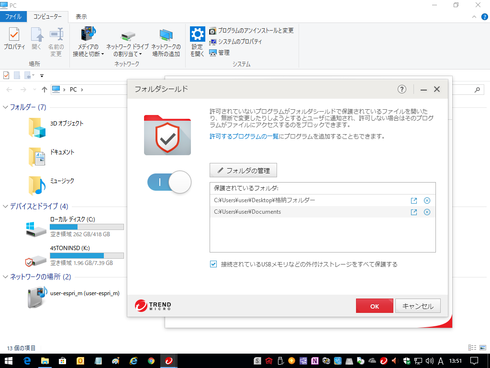Click the volume speaker tray icon
Image resolution: width=490 pixels, height=368 pixels.
click(430, 361)
